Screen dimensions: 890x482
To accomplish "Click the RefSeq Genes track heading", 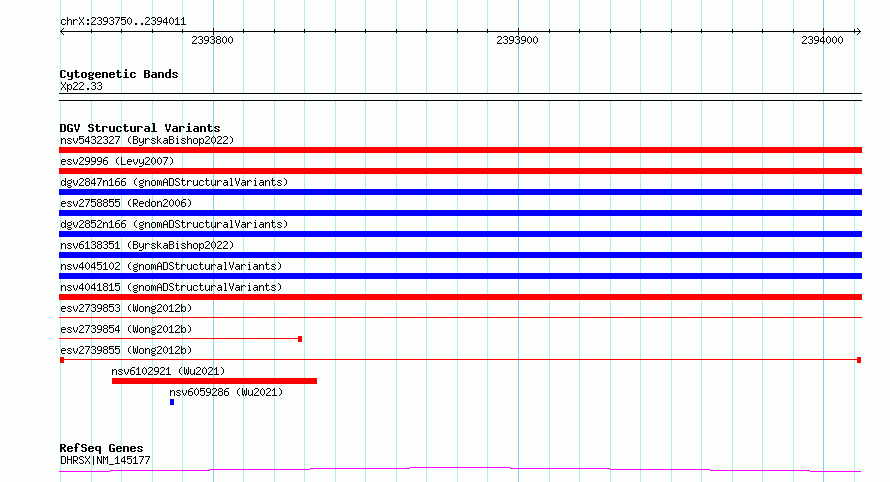I will coord(101,448).
